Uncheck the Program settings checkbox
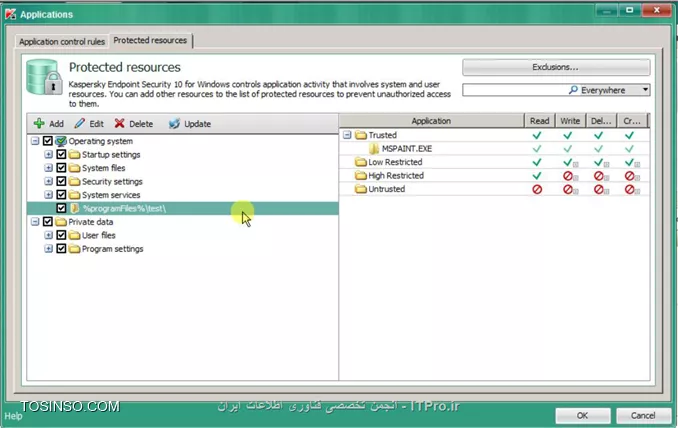The width and height of the screenshot is (678, 428). pos(61,249)
